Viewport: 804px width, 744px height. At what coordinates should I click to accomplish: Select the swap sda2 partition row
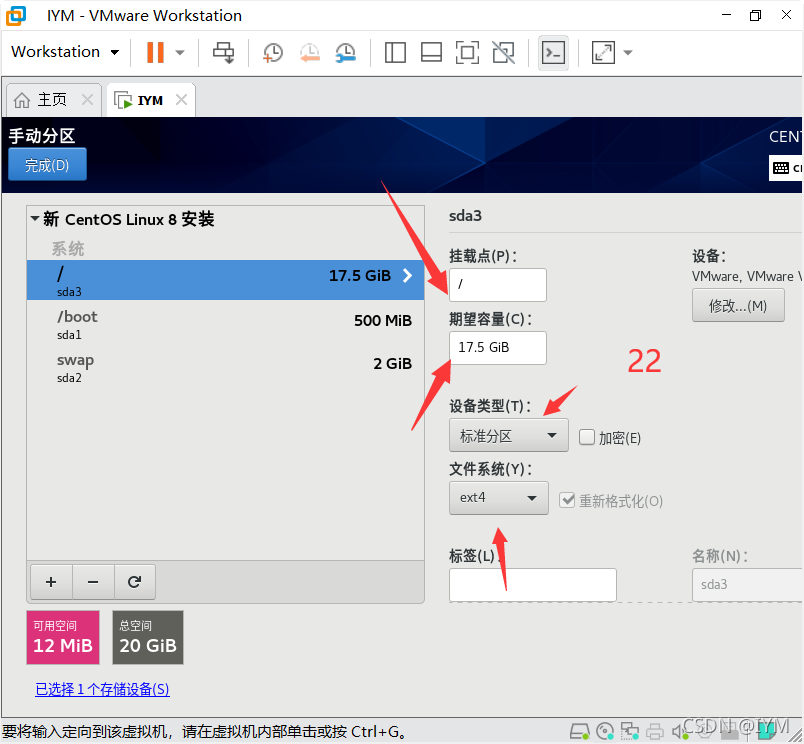click(x=225, y=367)
